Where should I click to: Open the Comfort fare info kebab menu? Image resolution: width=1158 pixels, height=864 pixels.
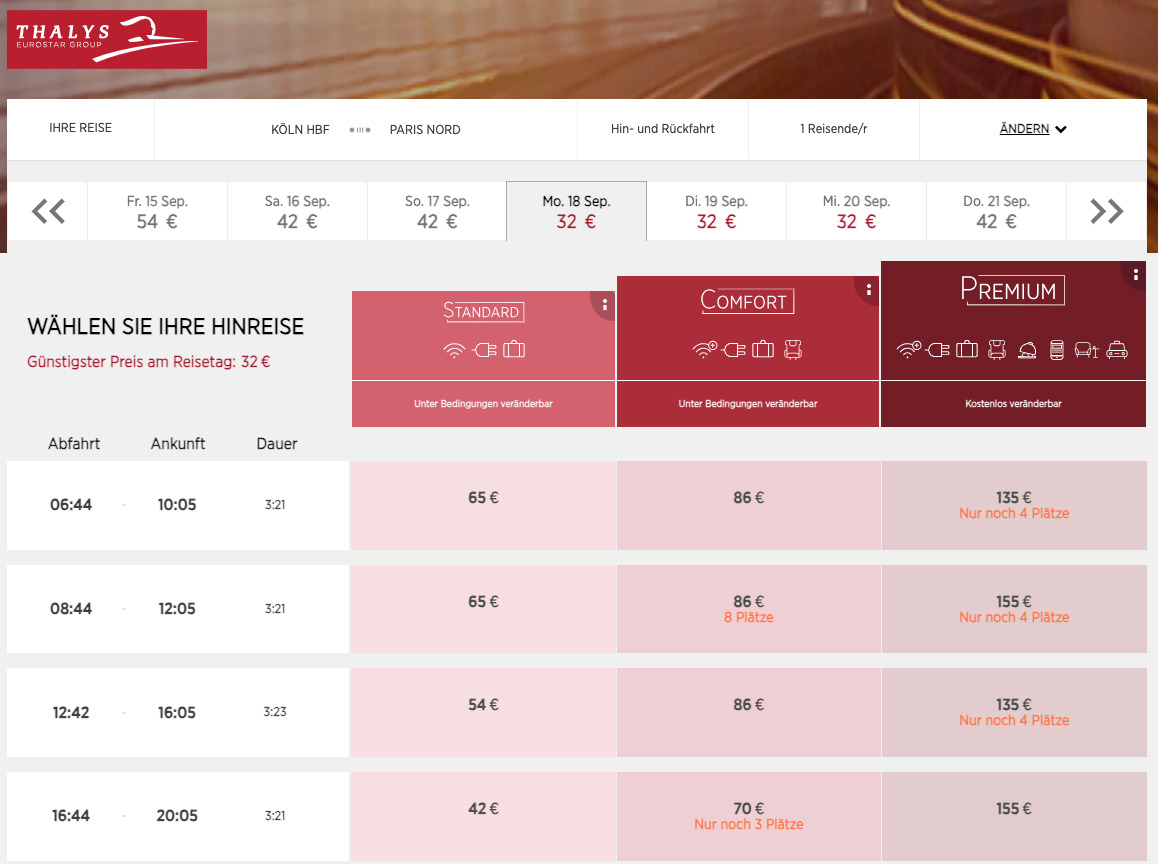869,289
